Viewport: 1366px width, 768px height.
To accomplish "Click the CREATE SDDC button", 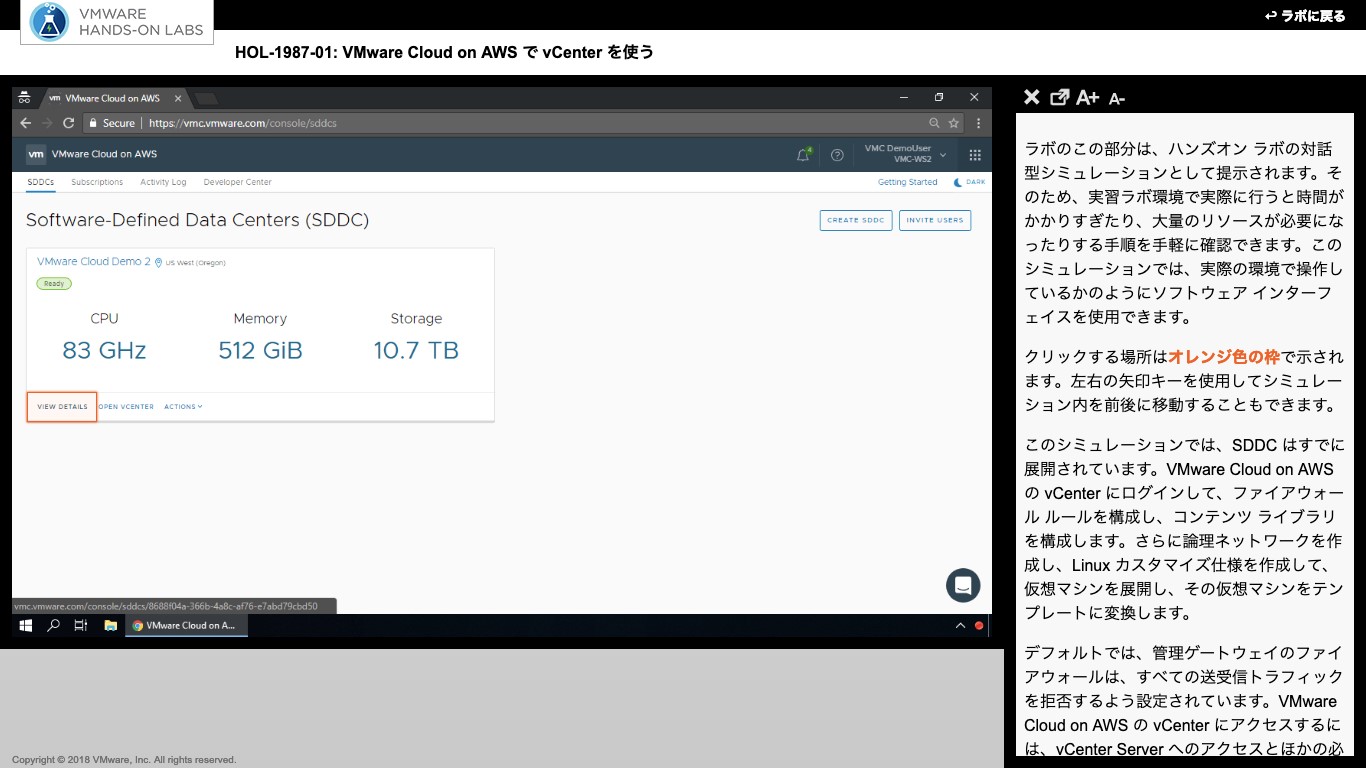I will tap(856, 220).
